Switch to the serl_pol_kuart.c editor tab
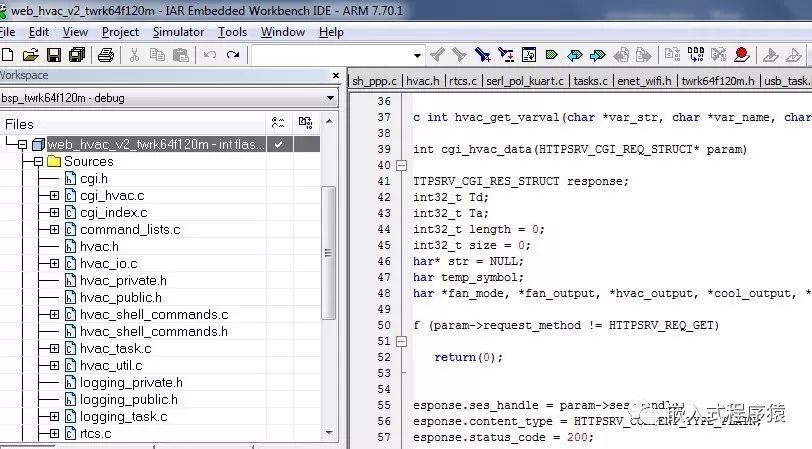This screenshot has height=449, width=812. 525,81
